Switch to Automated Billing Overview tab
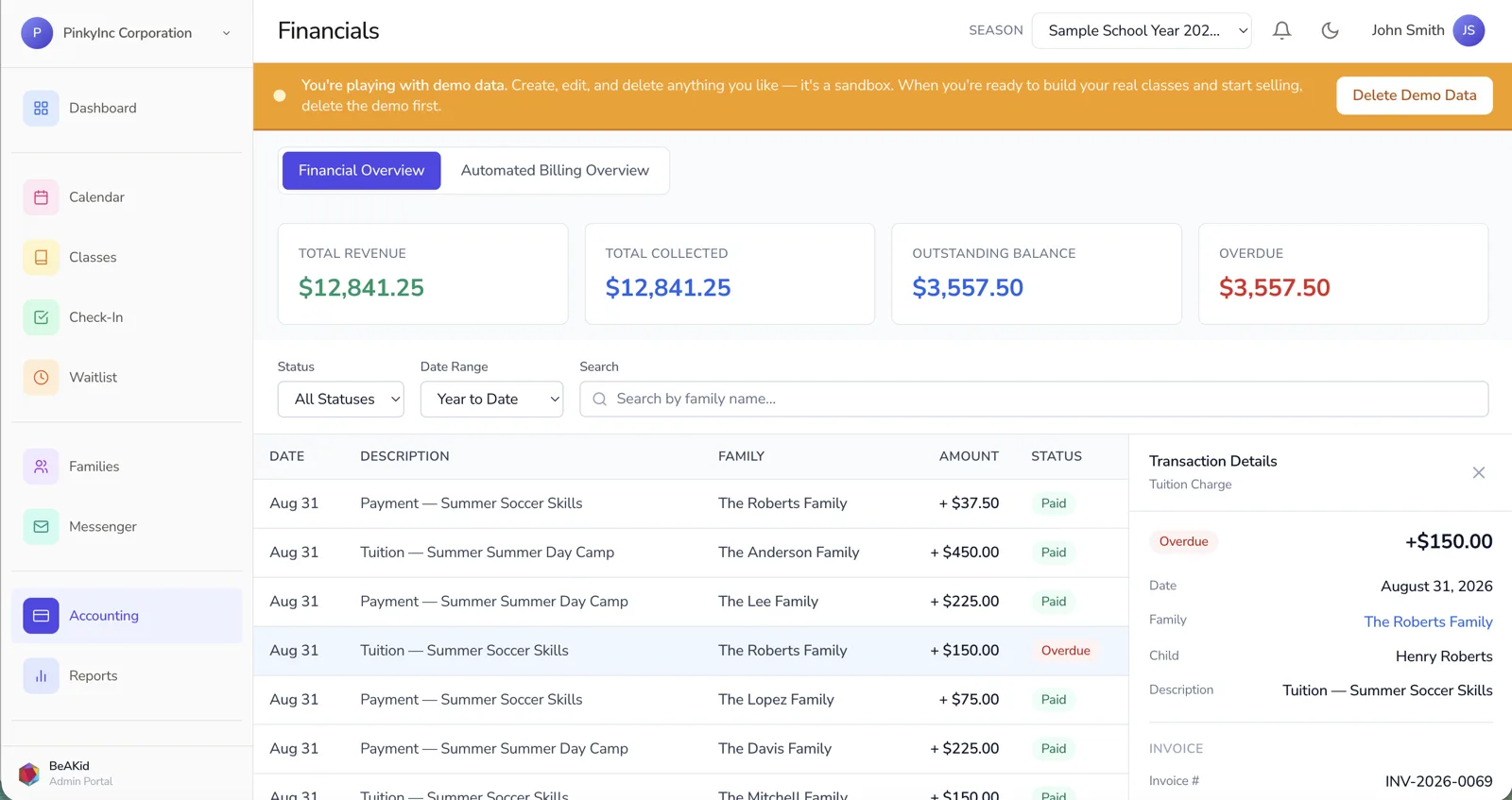The image size is (1512, 800). coord(555,171)
